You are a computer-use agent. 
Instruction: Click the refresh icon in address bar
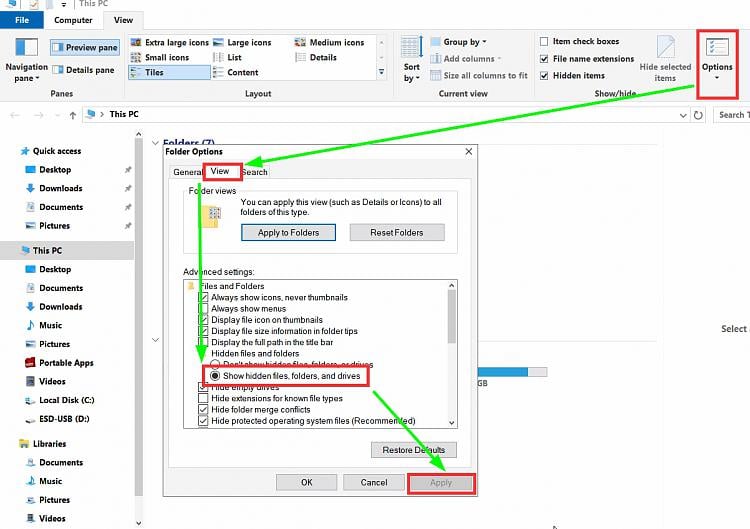[x=698, y=115]
